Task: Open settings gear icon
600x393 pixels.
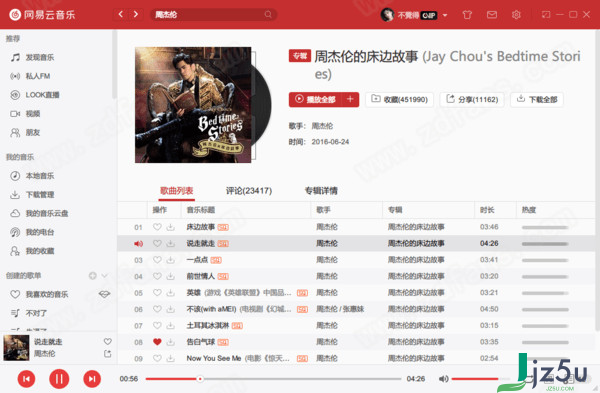Action: [x=516, y=15]
